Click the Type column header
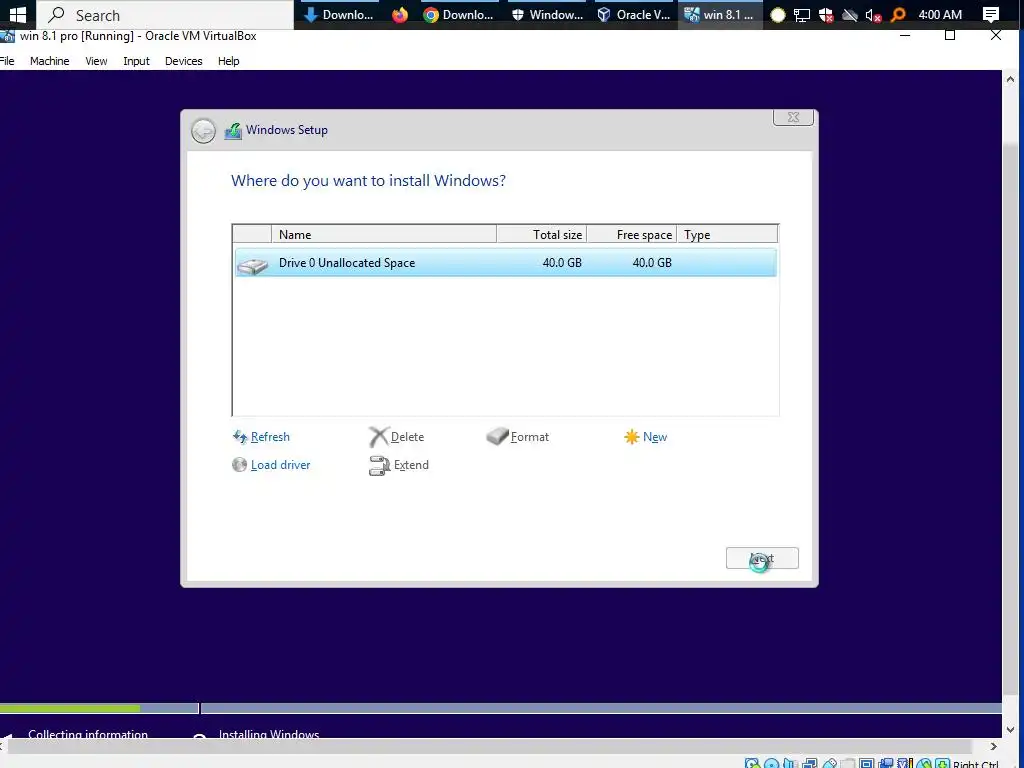This screenshot has height=768, width=1024. (728, 234)
